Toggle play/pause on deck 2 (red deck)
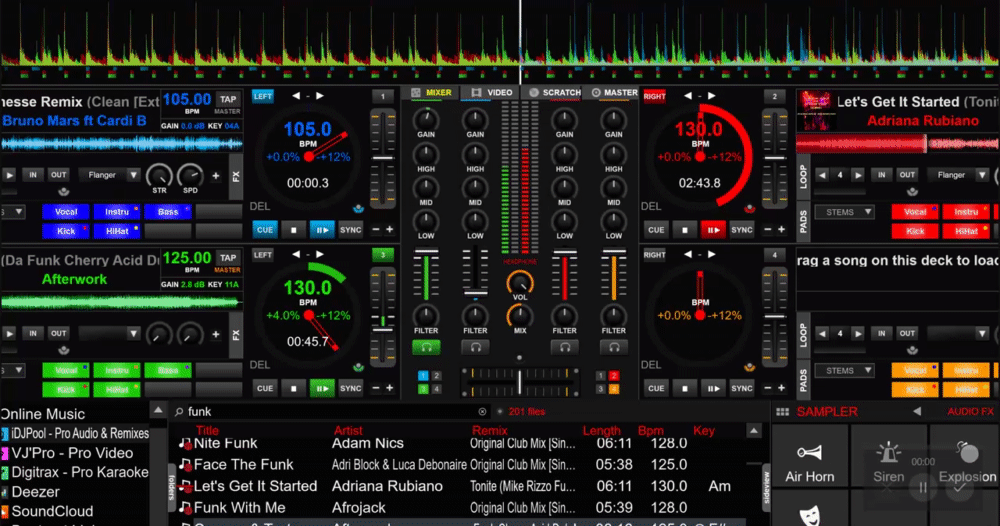The width and height of the screenshot is (1000, 526). pyautogui.click(x=713, y=230)
